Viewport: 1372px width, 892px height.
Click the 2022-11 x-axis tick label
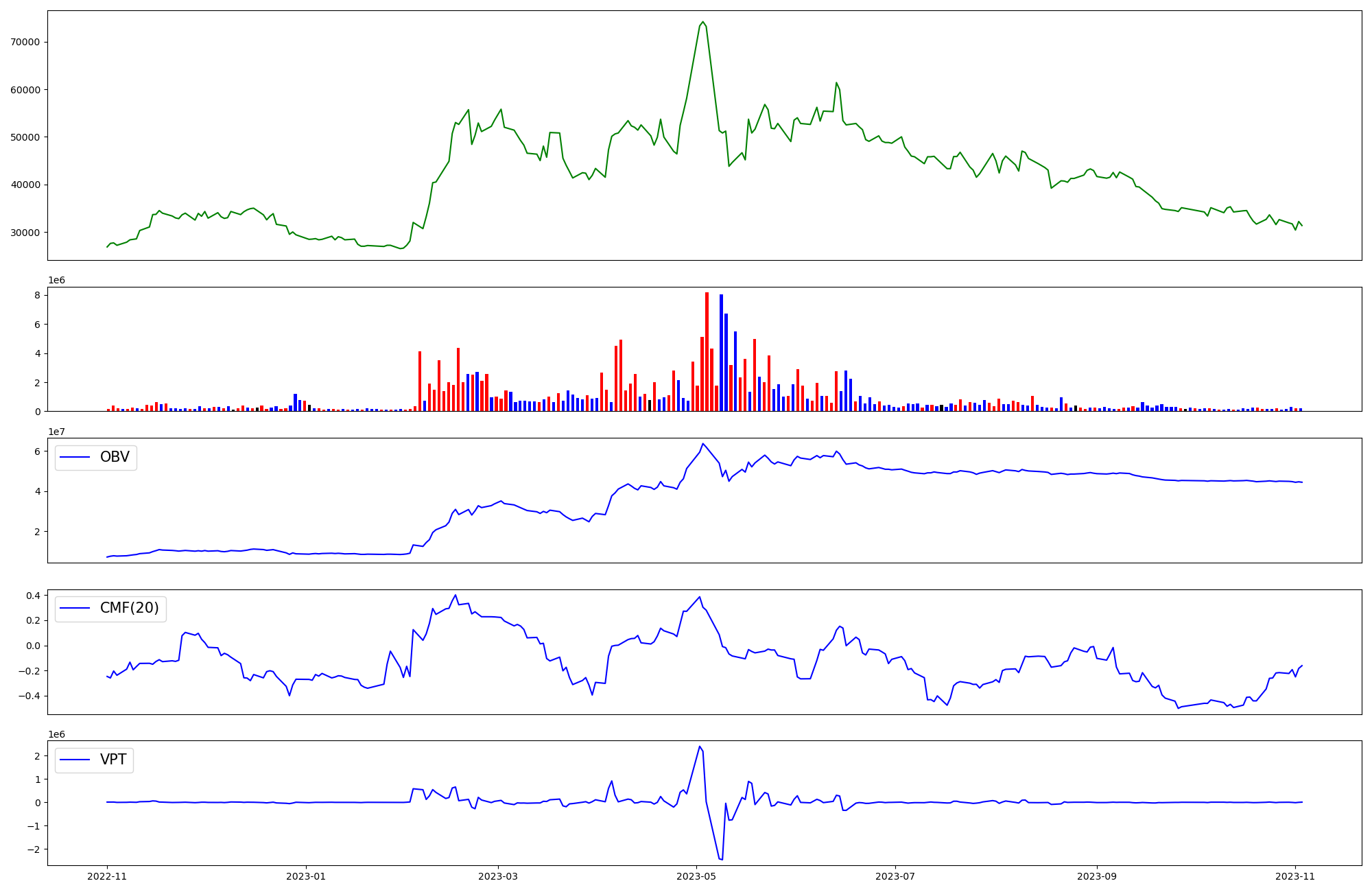[107, 876]
